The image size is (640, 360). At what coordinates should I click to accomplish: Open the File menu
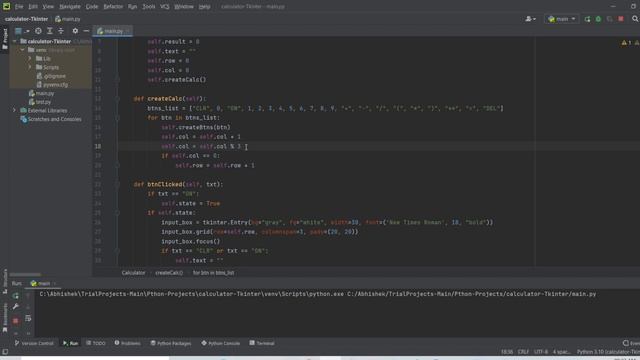point(19,7)
